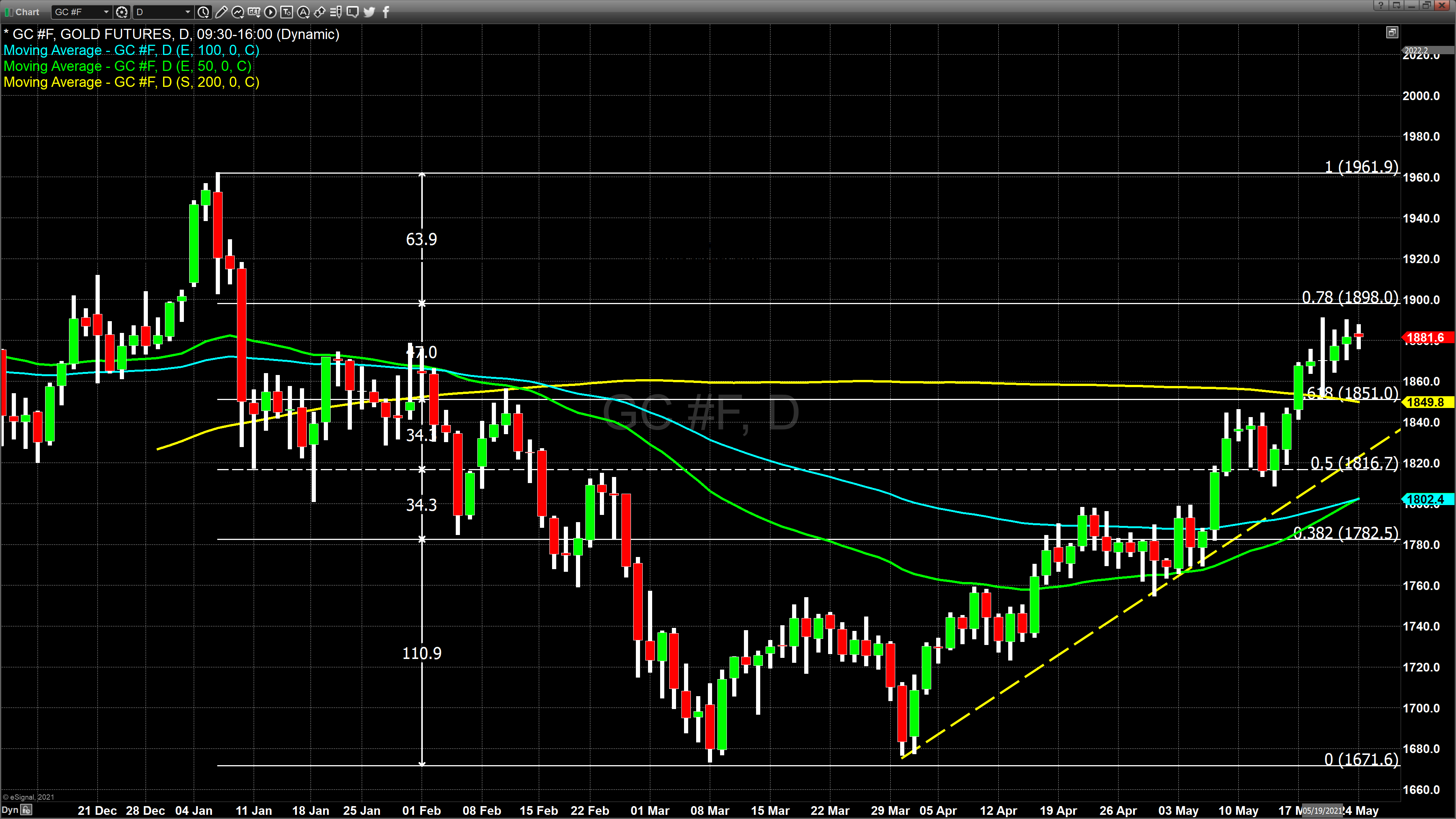
Task: Open the list edit pencil icon
Action: click(x=336, y=12)
